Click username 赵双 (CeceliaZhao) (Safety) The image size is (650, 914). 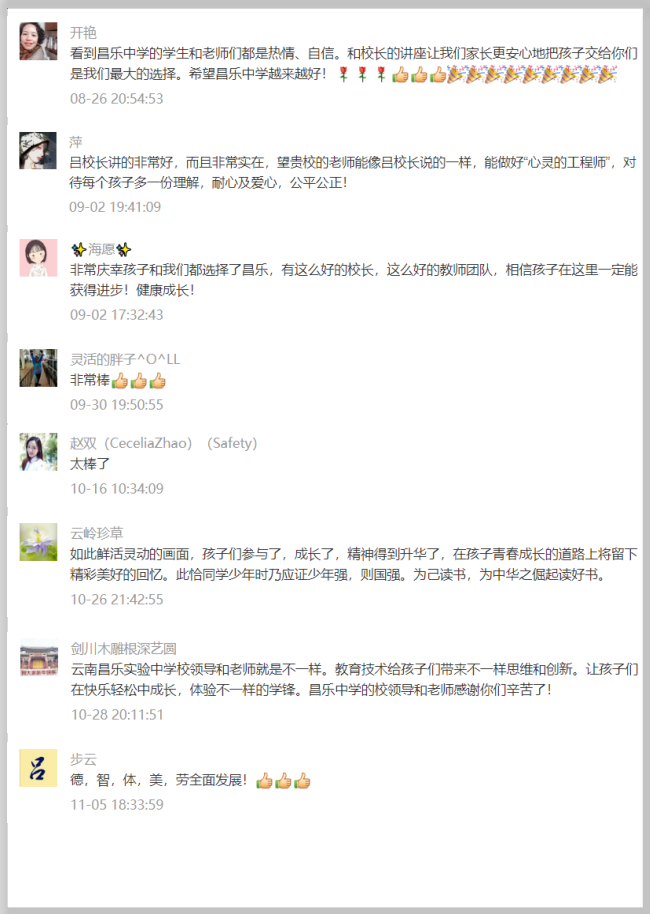tap(163, 443)
